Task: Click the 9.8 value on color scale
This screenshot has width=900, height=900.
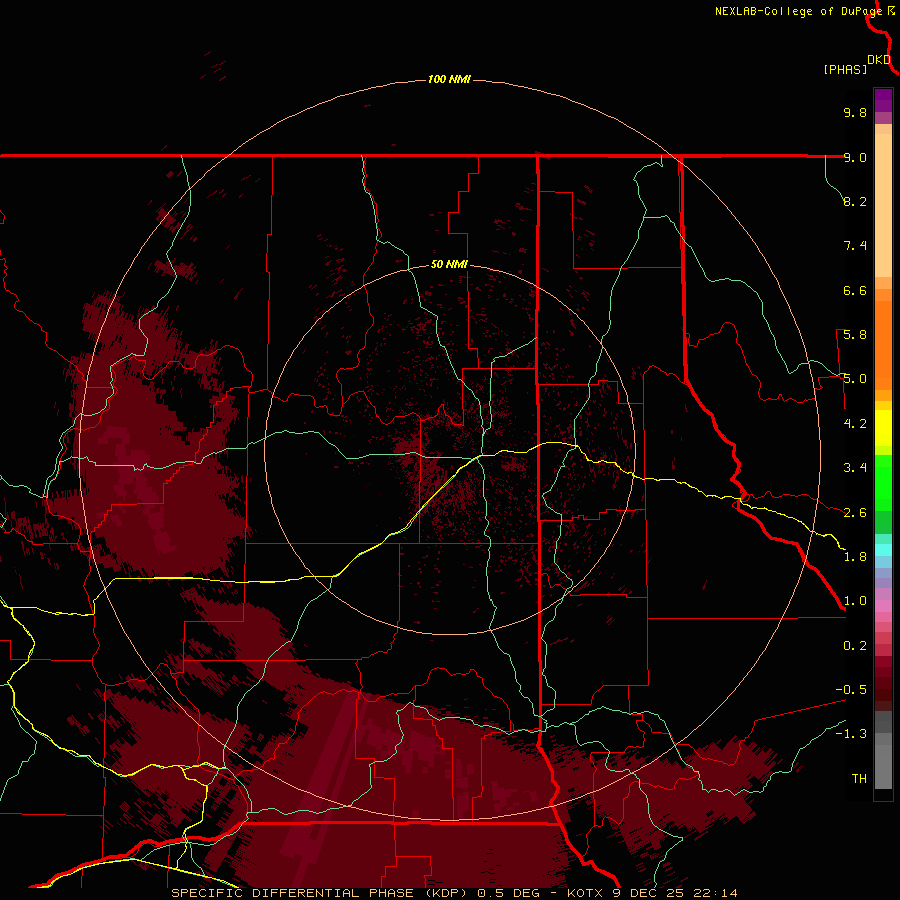Action: pos(855,112)
